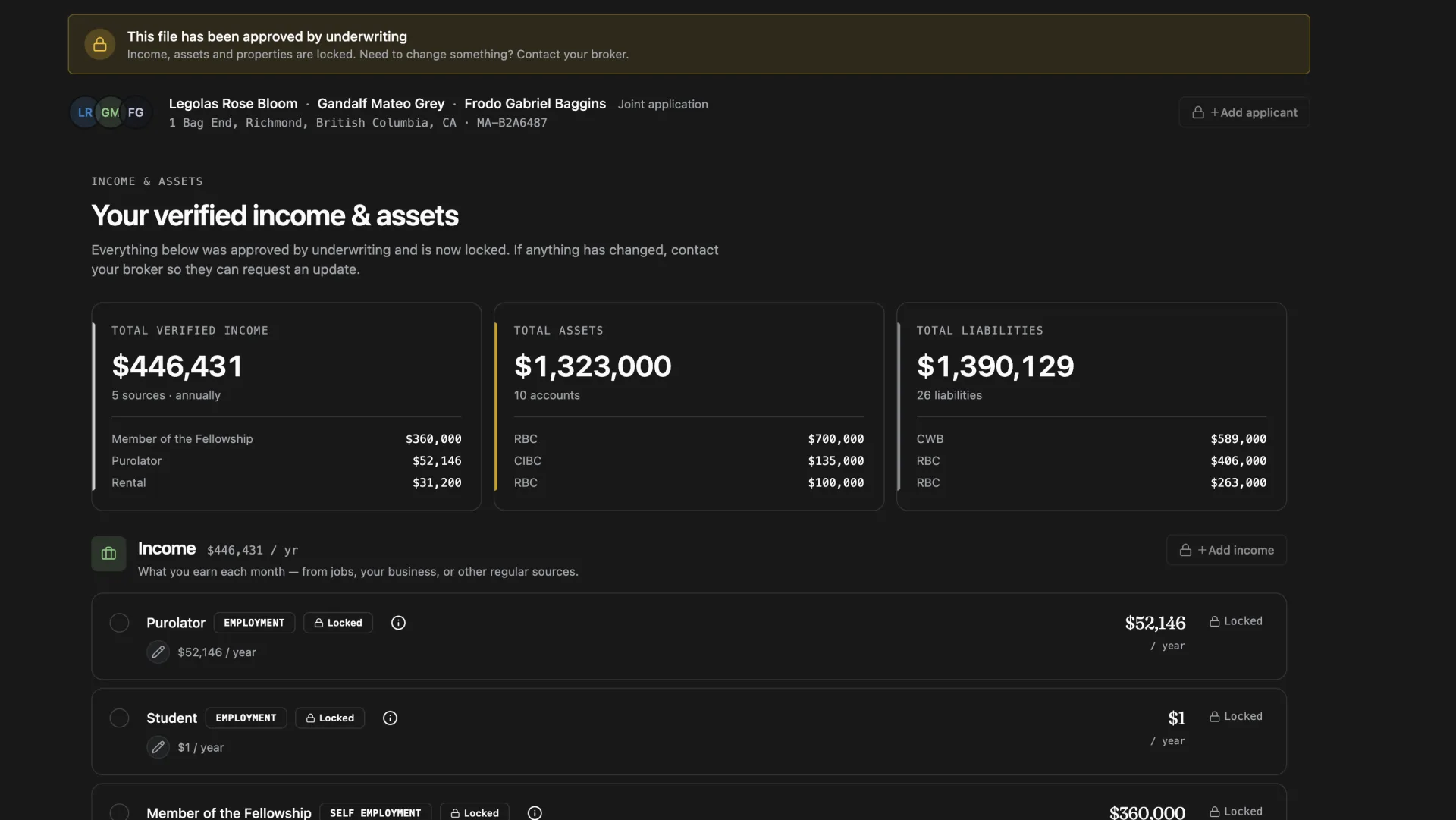Click the RBC $406,000 liability line

point(1091,461)
